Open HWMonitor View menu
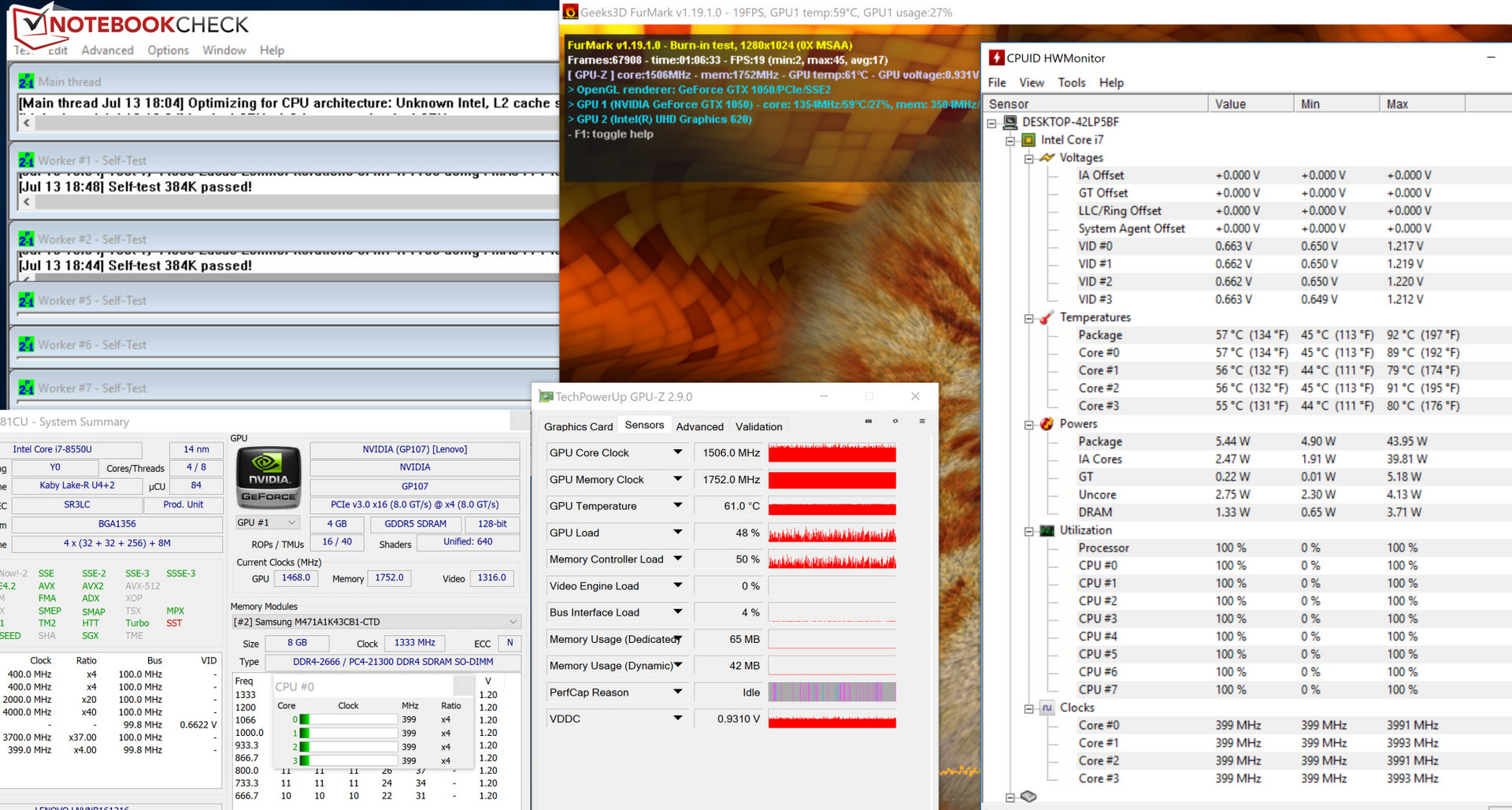The height and width of the screenshot is (810, 1512). [1032, 83]
